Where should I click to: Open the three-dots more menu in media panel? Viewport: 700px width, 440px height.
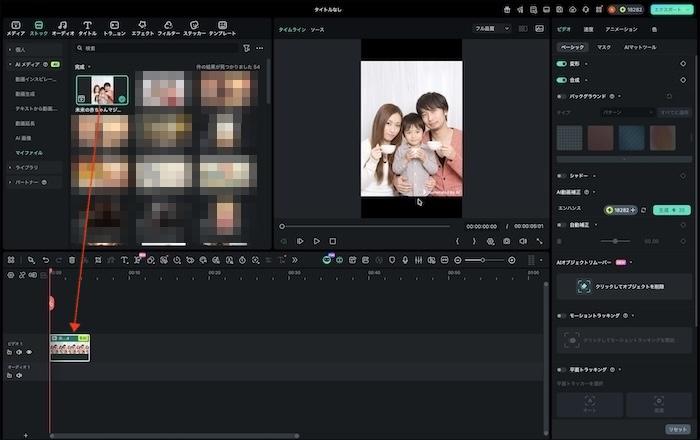260,48
